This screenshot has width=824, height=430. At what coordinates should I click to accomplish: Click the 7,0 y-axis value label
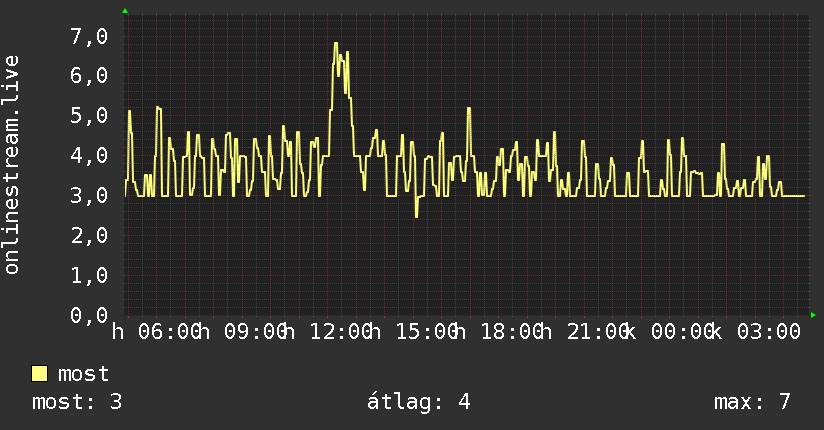click(89, 36)
